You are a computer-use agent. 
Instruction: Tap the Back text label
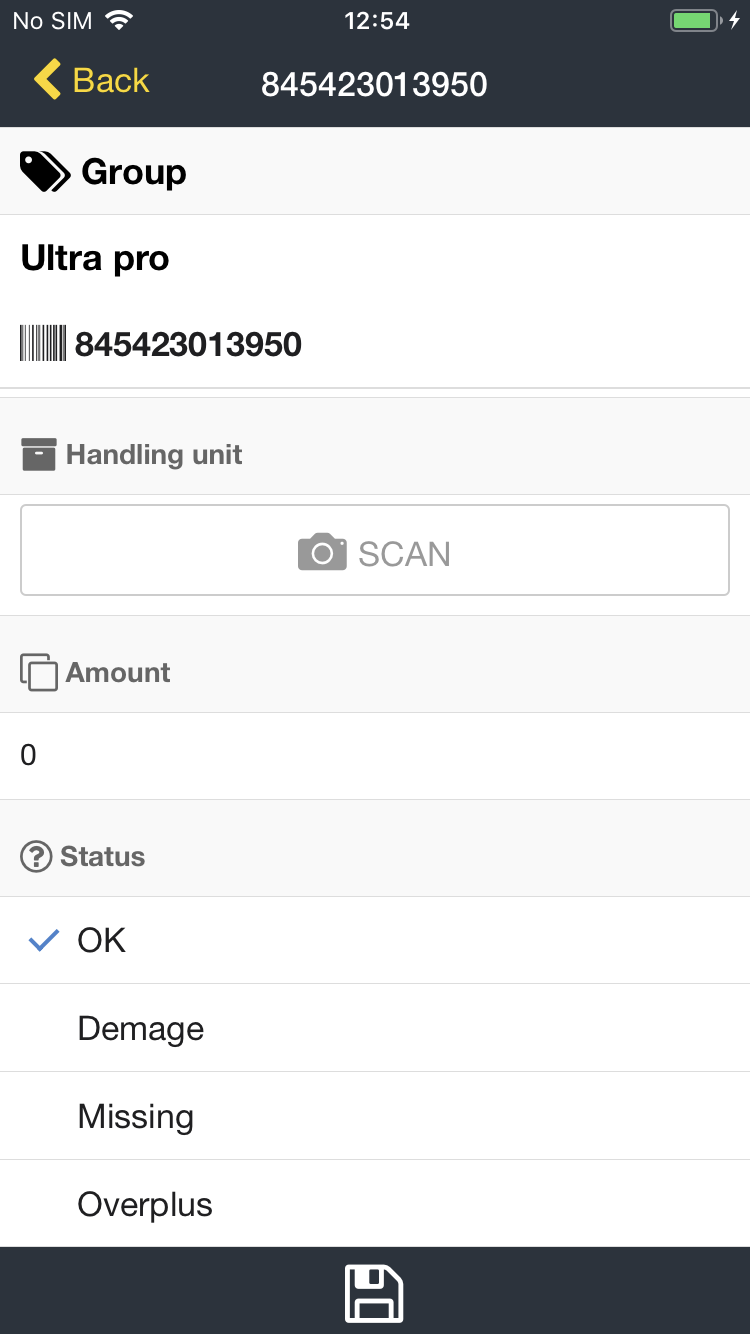[111, 80]
